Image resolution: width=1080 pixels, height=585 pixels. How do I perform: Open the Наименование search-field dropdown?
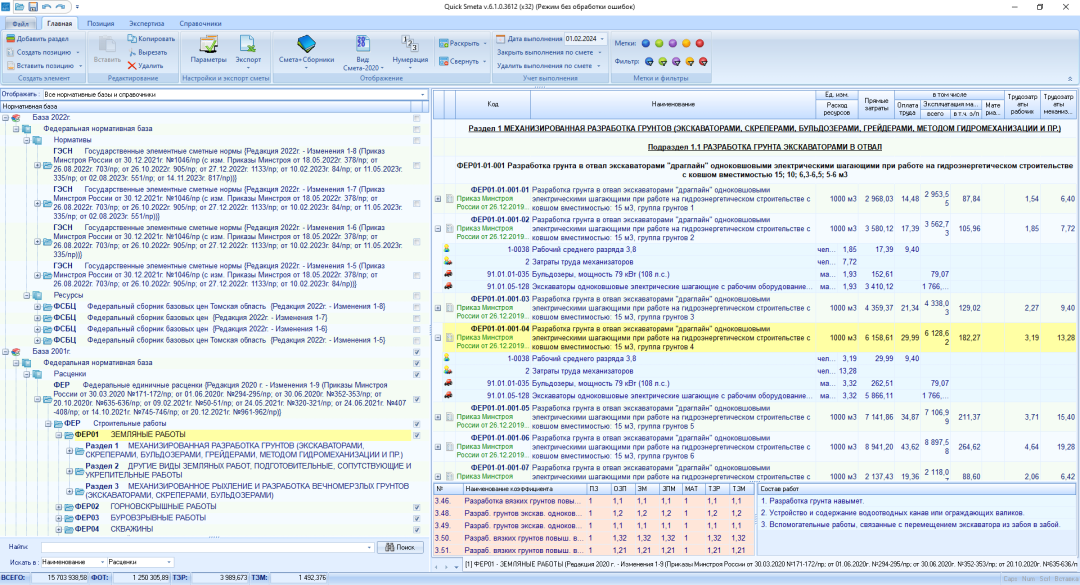(x=102, y=562)
